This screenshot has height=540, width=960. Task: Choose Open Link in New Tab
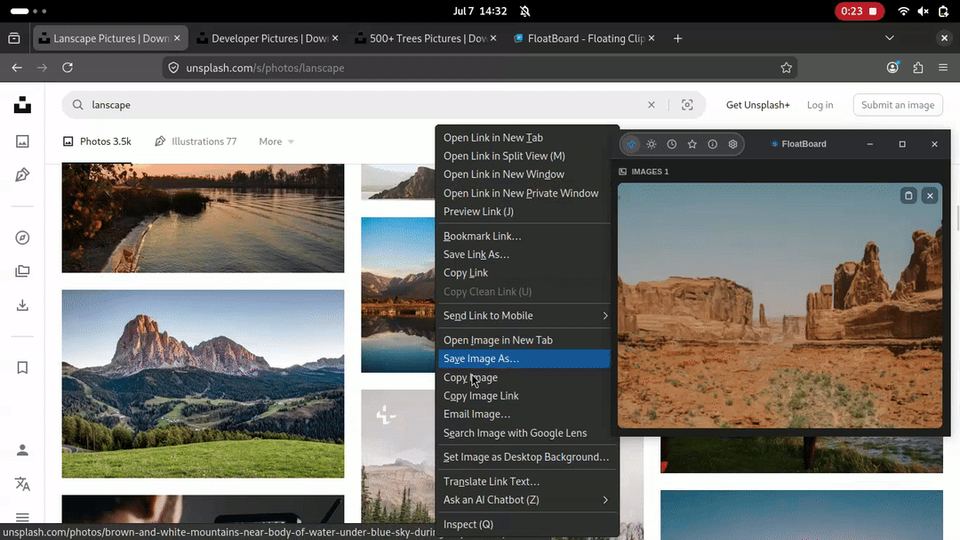pos(524,138)
